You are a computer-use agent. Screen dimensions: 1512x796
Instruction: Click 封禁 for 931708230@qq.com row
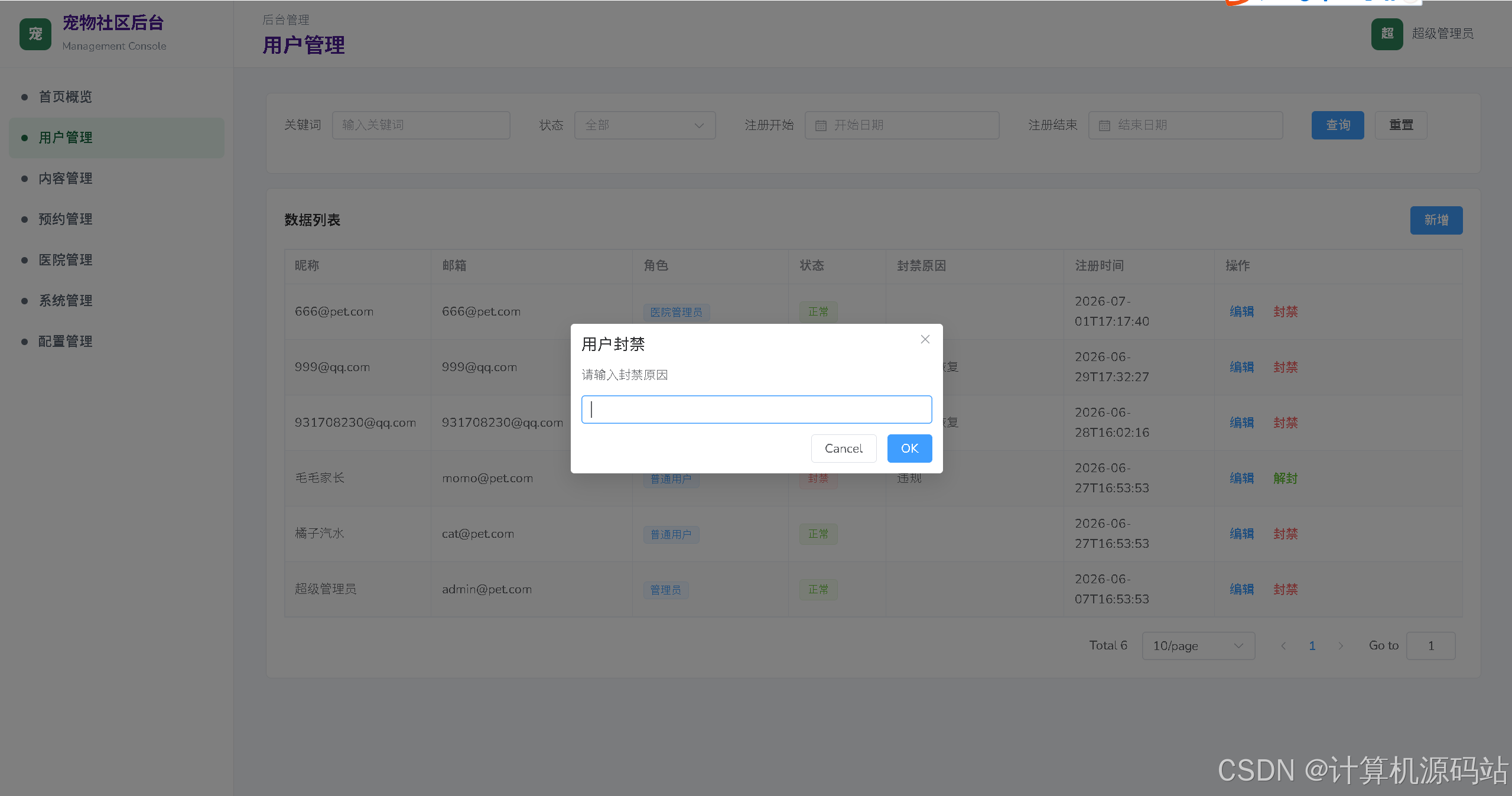click(1285, 423)
